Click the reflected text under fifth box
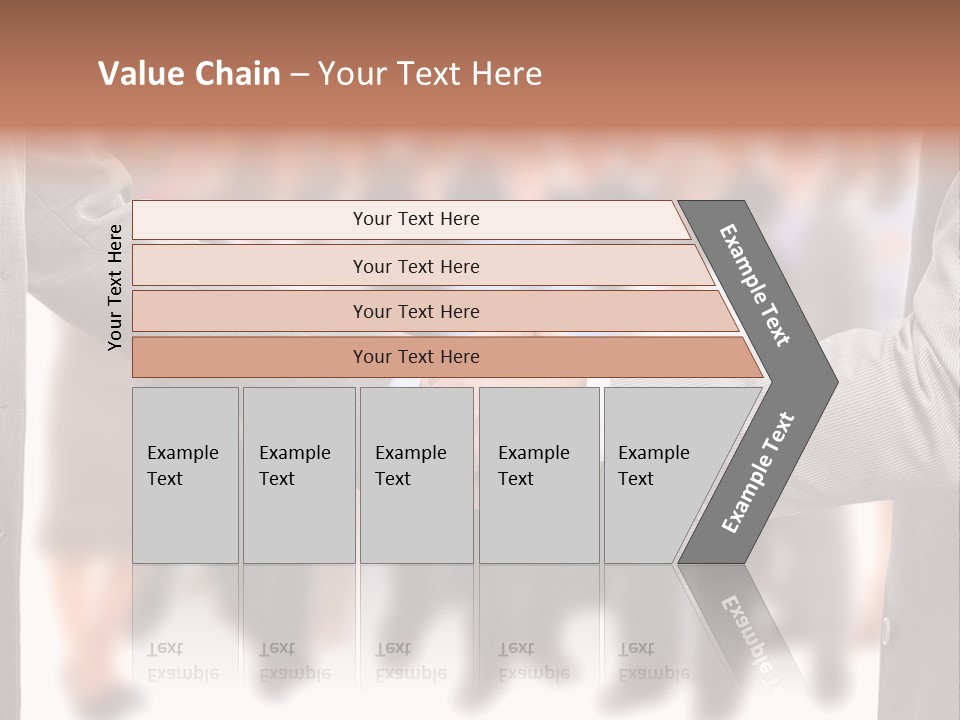This screenshot has height=720, width=960. pos(653,662)
